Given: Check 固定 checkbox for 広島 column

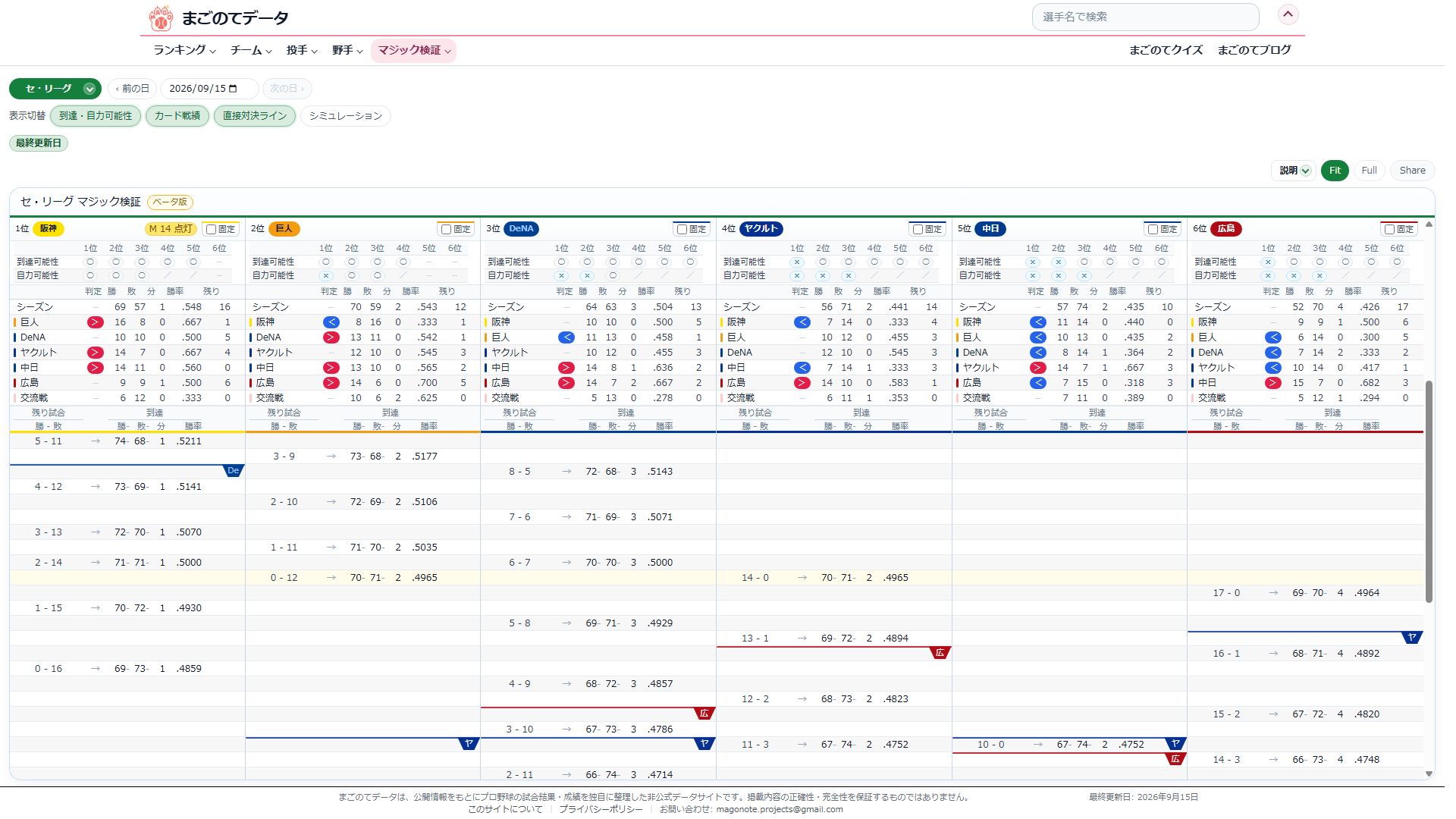Looking at the screenshot, I should point(1390,229).
